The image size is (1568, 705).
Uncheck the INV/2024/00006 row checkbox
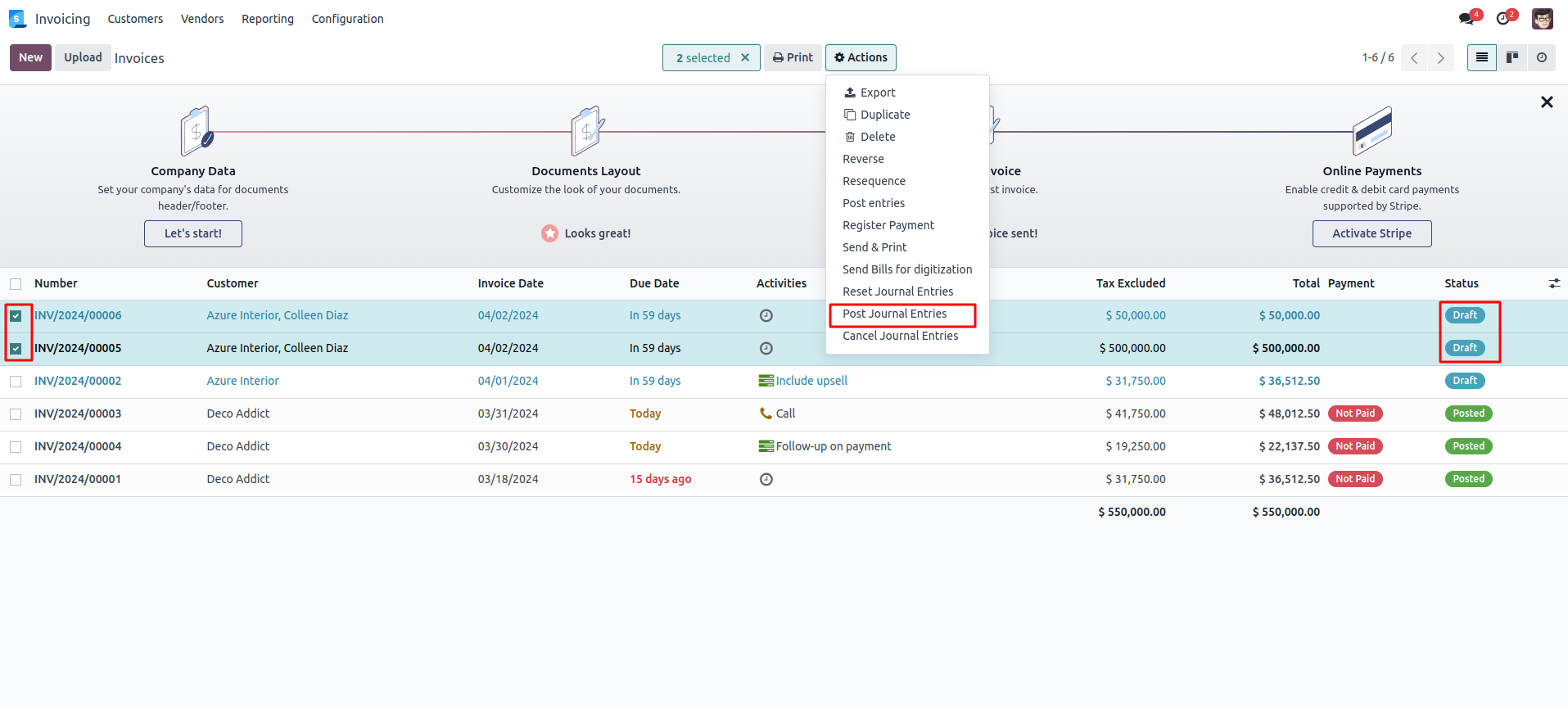[x=16, y=316]
